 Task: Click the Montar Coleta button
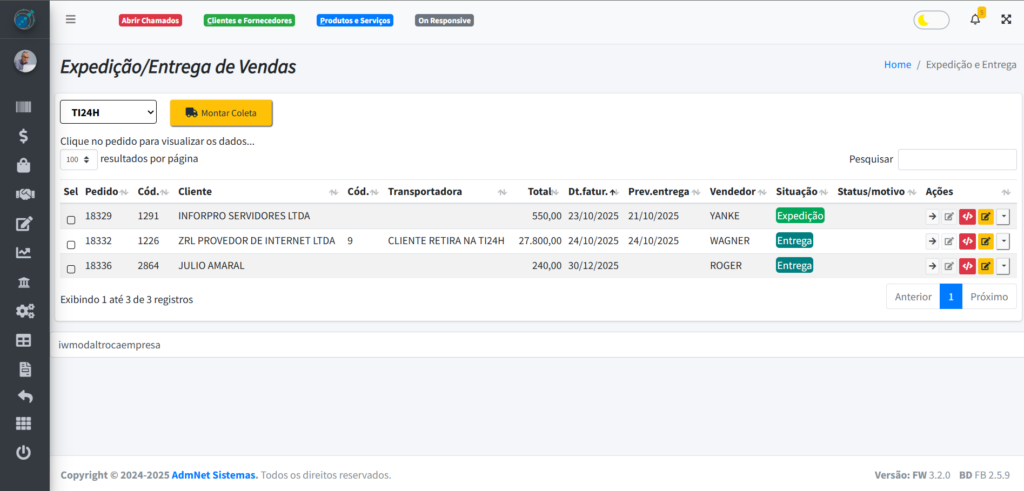(x=221, y=113)
